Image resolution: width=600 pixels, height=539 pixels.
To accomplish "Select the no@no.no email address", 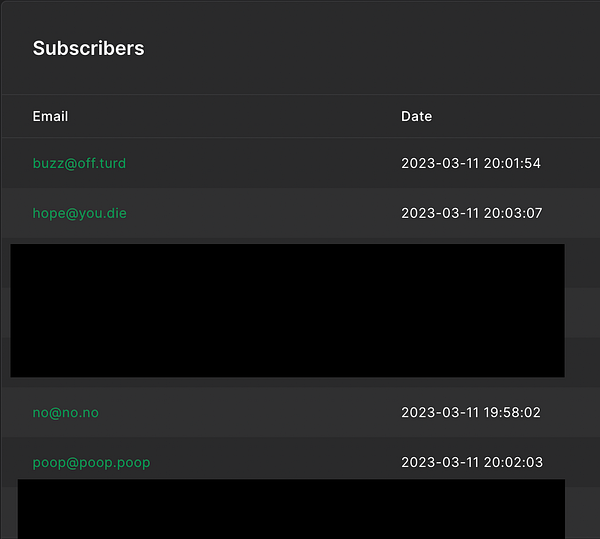I will 65,412.
